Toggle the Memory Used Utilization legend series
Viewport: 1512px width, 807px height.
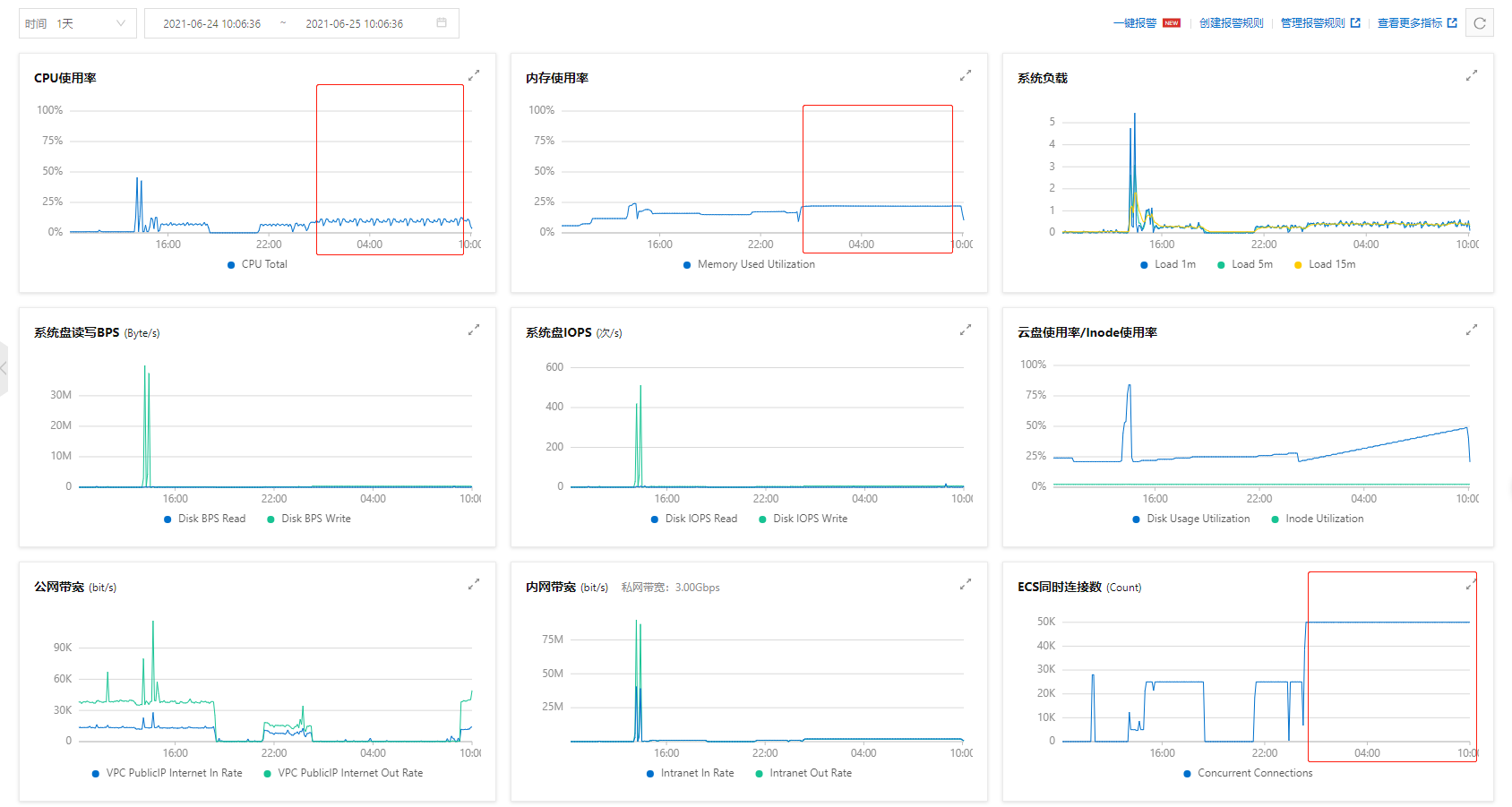tap(749, 264)
